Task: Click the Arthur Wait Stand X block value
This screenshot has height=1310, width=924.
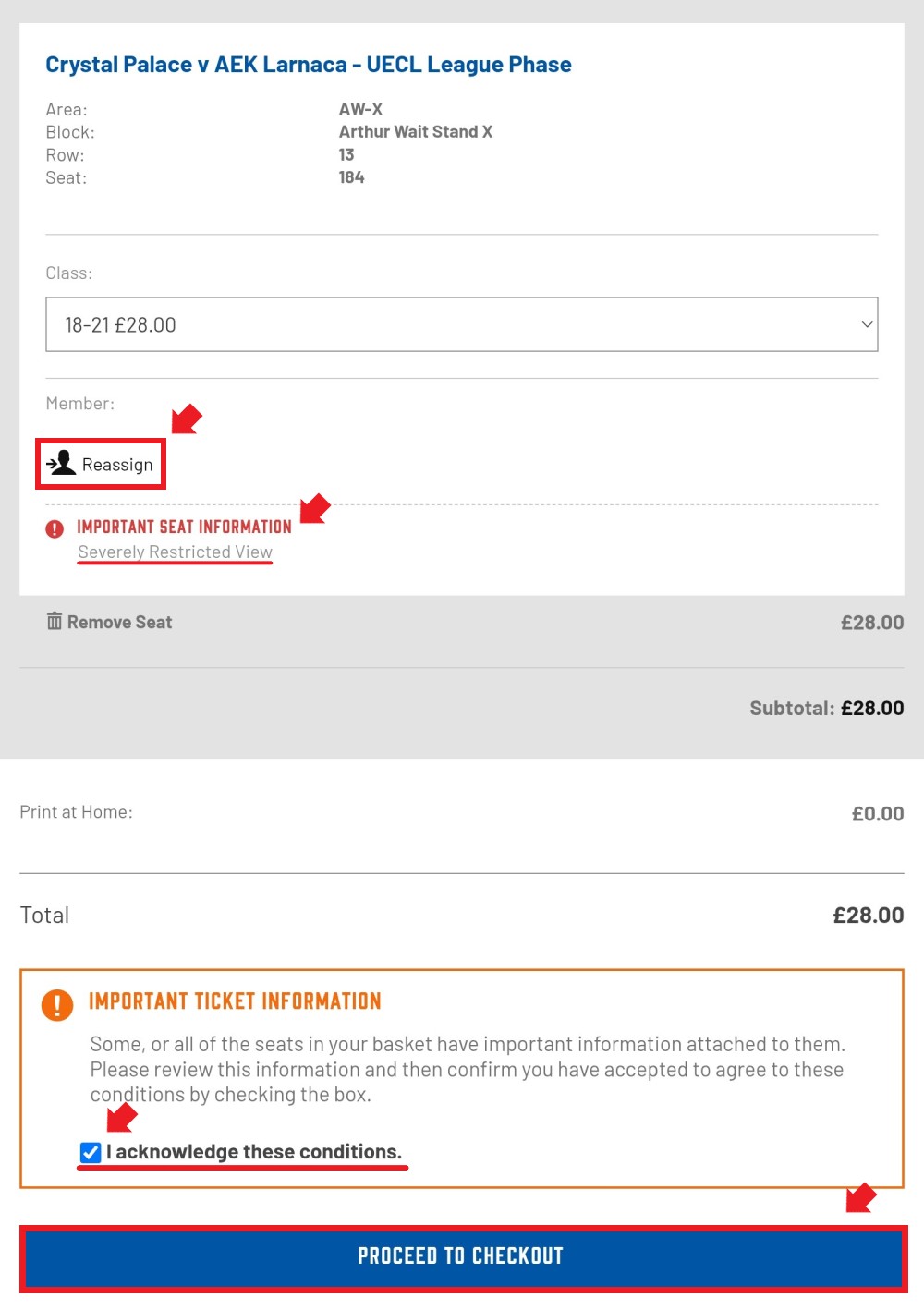Action: click(416, 132)
